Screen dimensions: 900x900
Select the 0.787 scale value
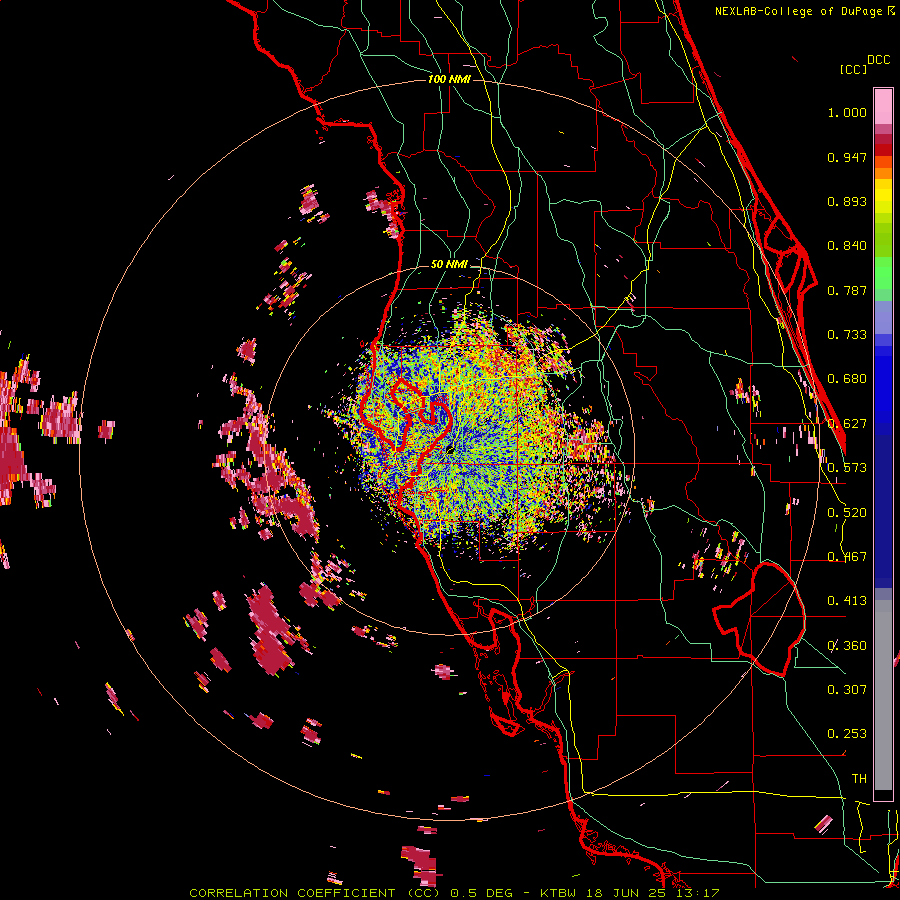point(847,290)
